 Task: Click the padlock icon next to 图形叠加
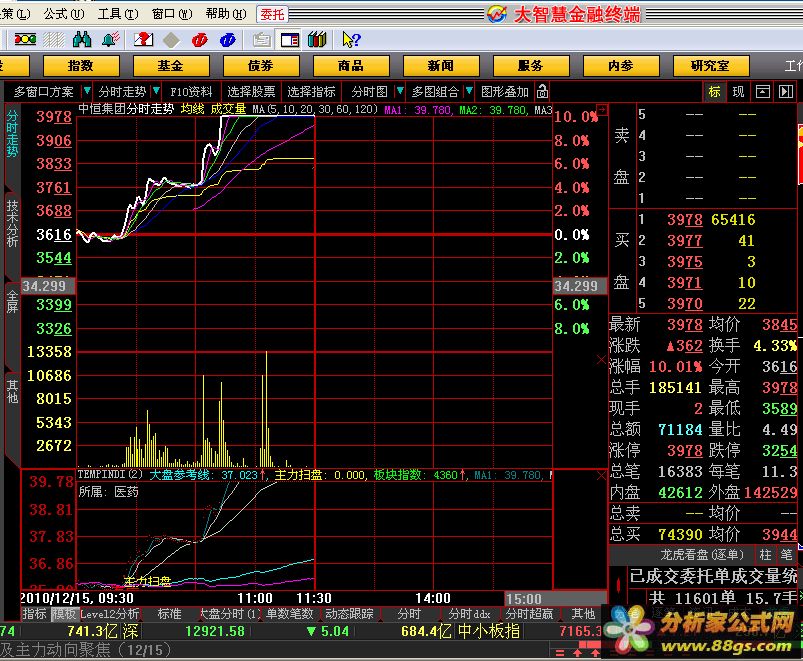tap(542, 92)
